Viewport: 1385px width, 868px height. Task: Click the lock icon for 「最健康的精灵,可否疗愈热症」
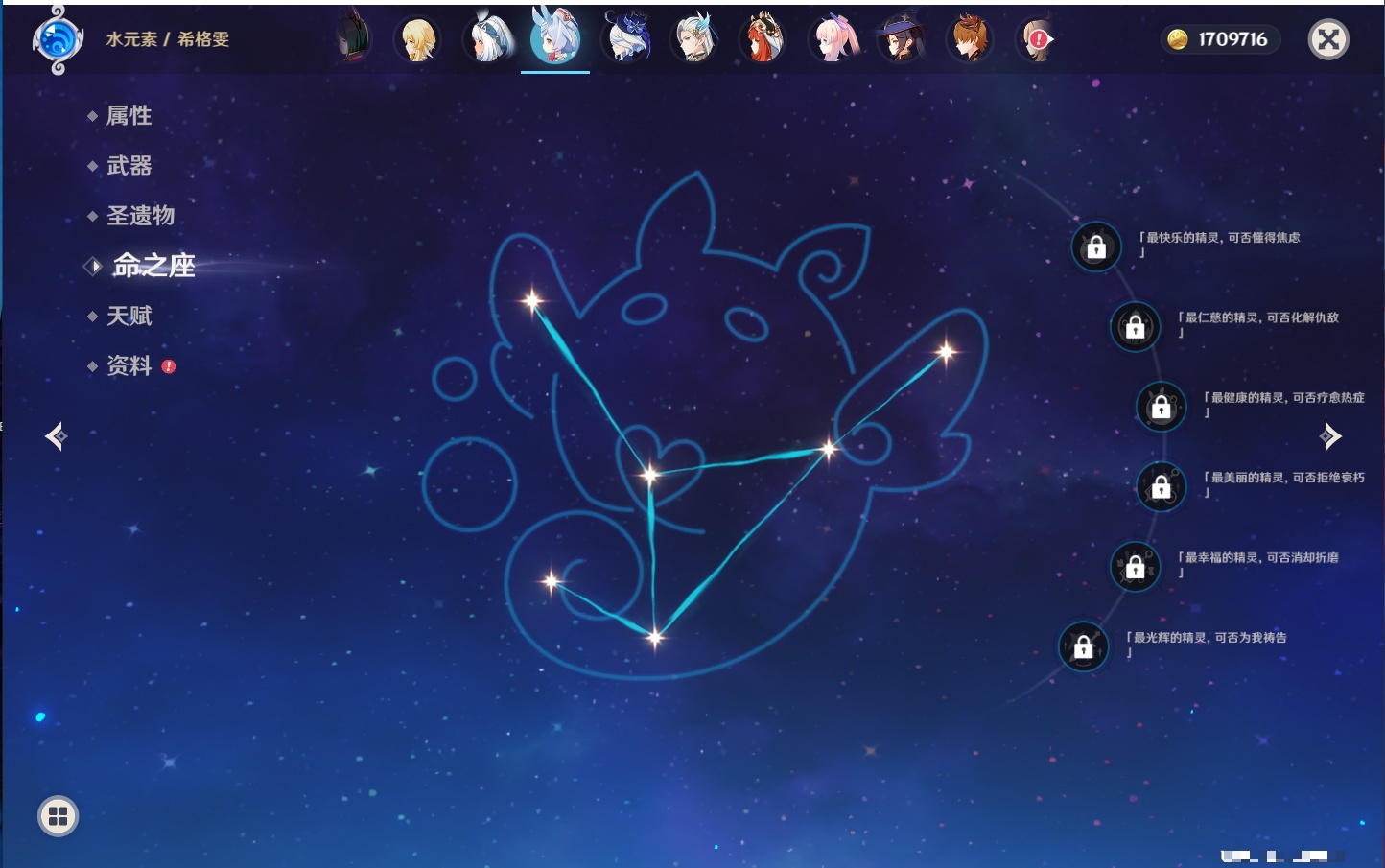tap(1161, 407)
